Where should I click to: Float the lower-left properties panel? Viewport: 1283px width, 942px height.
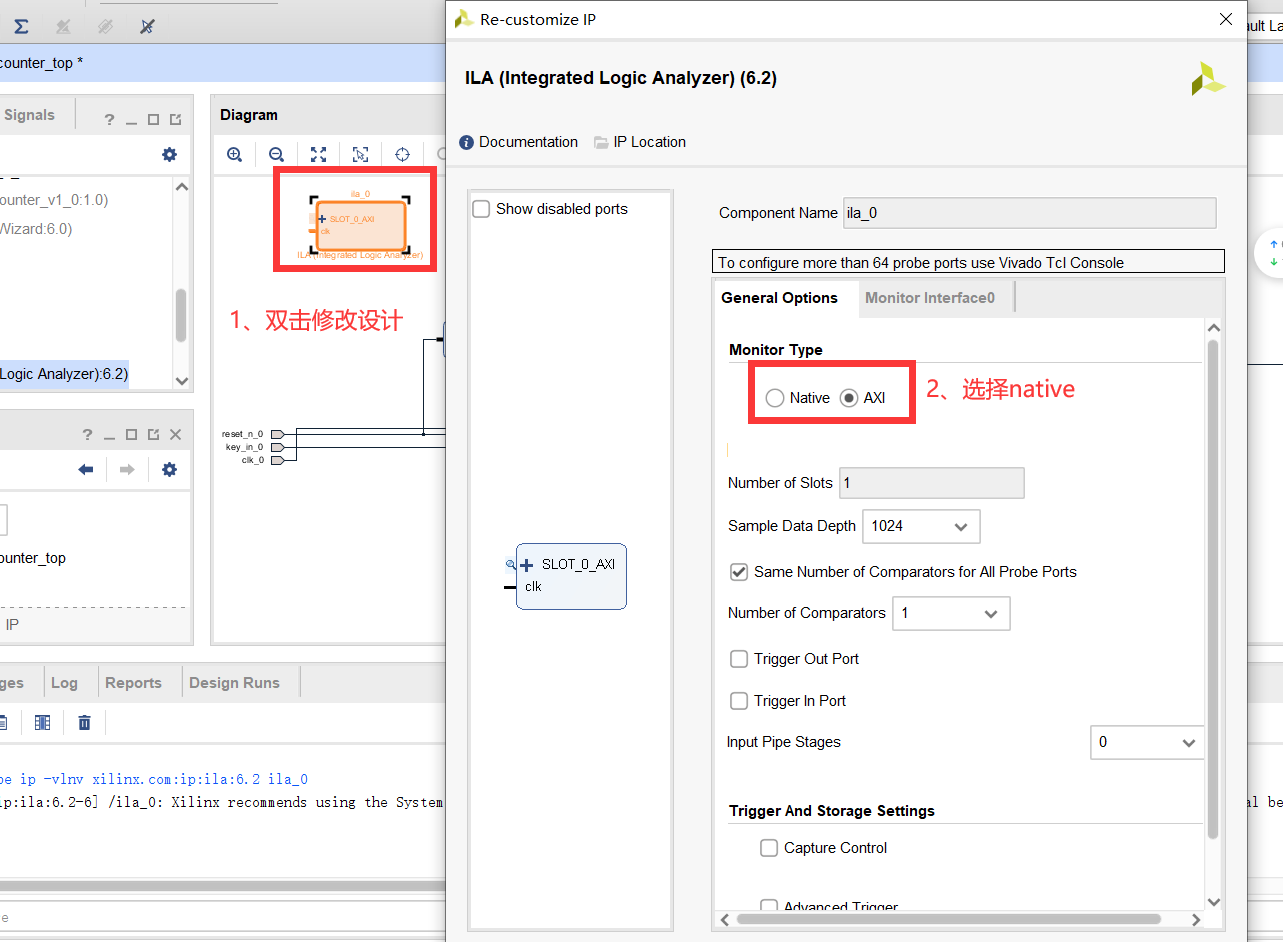(153, 434)
